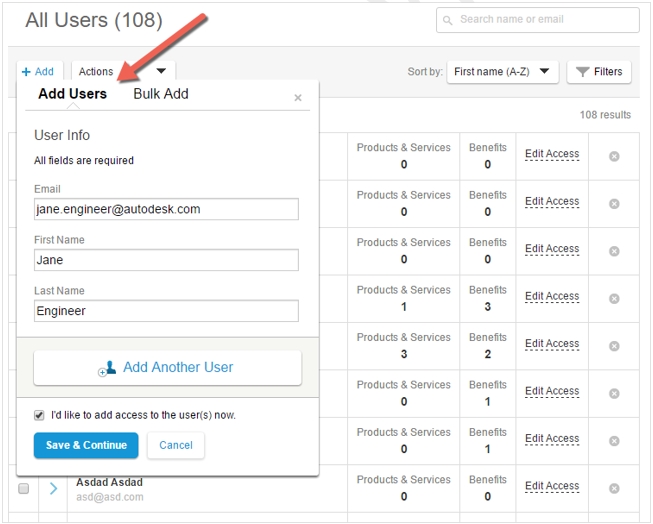The height and width of the screenshot is (524, 653).
Task: Click the Cancel button
Action: 176,445
